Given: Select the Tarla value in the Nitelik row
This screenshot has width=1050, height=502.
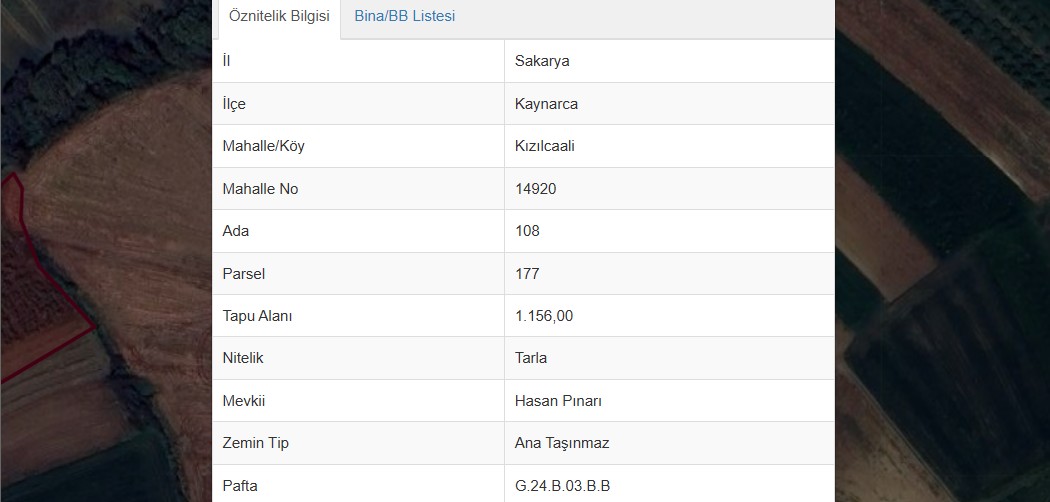Looking at the screenshot, I should coord(530,358).
